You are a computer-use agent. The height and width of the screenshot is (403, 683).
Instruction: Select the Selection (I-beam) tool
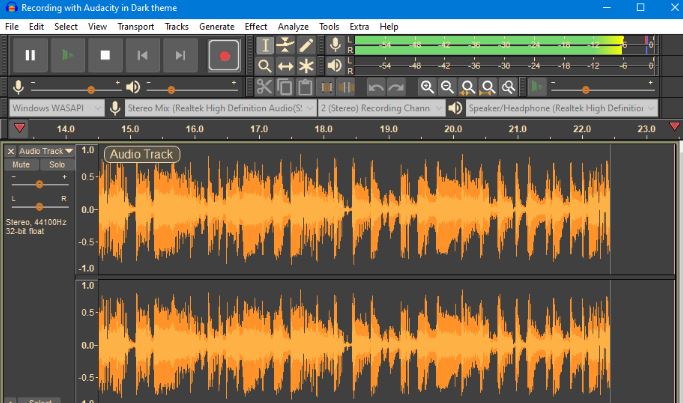pos(265,45)
